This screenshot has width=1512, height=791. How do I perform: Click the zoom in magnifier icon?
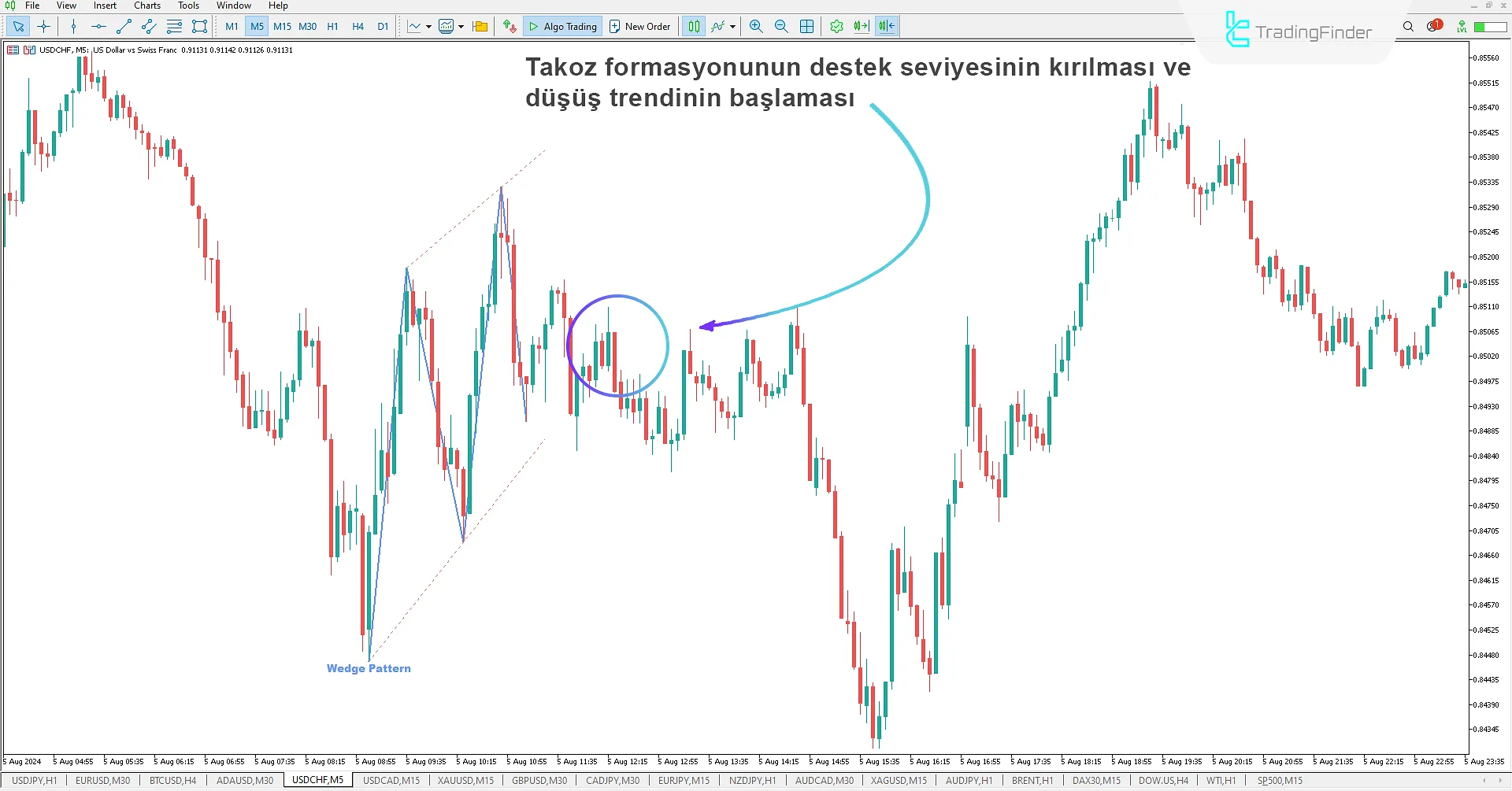click(x=756, y=26)
